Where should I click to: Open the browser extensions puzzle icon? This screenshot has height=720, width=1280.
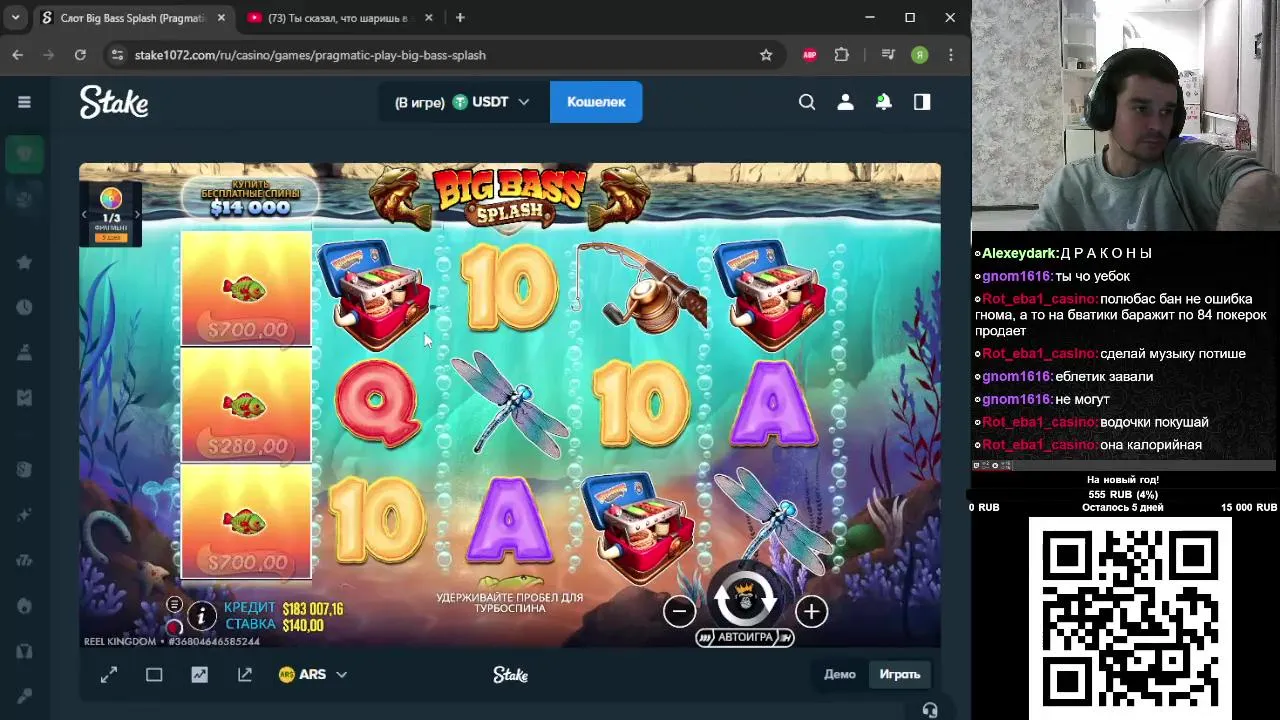(x=842, y=55)
